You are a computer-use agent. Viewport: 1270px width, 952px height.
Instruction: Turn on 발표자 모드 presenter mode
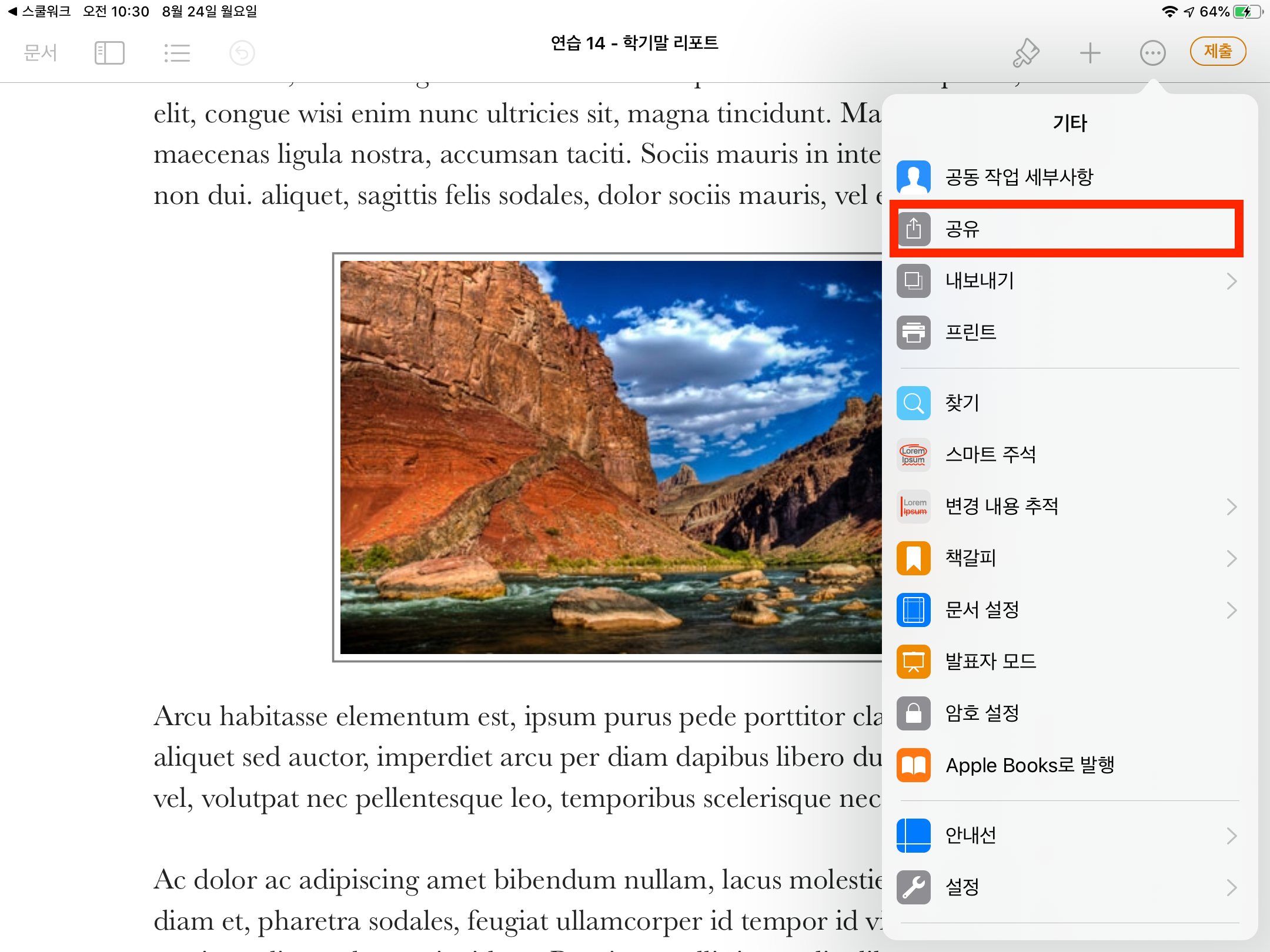pyautogui.click(x=990, y=661)
